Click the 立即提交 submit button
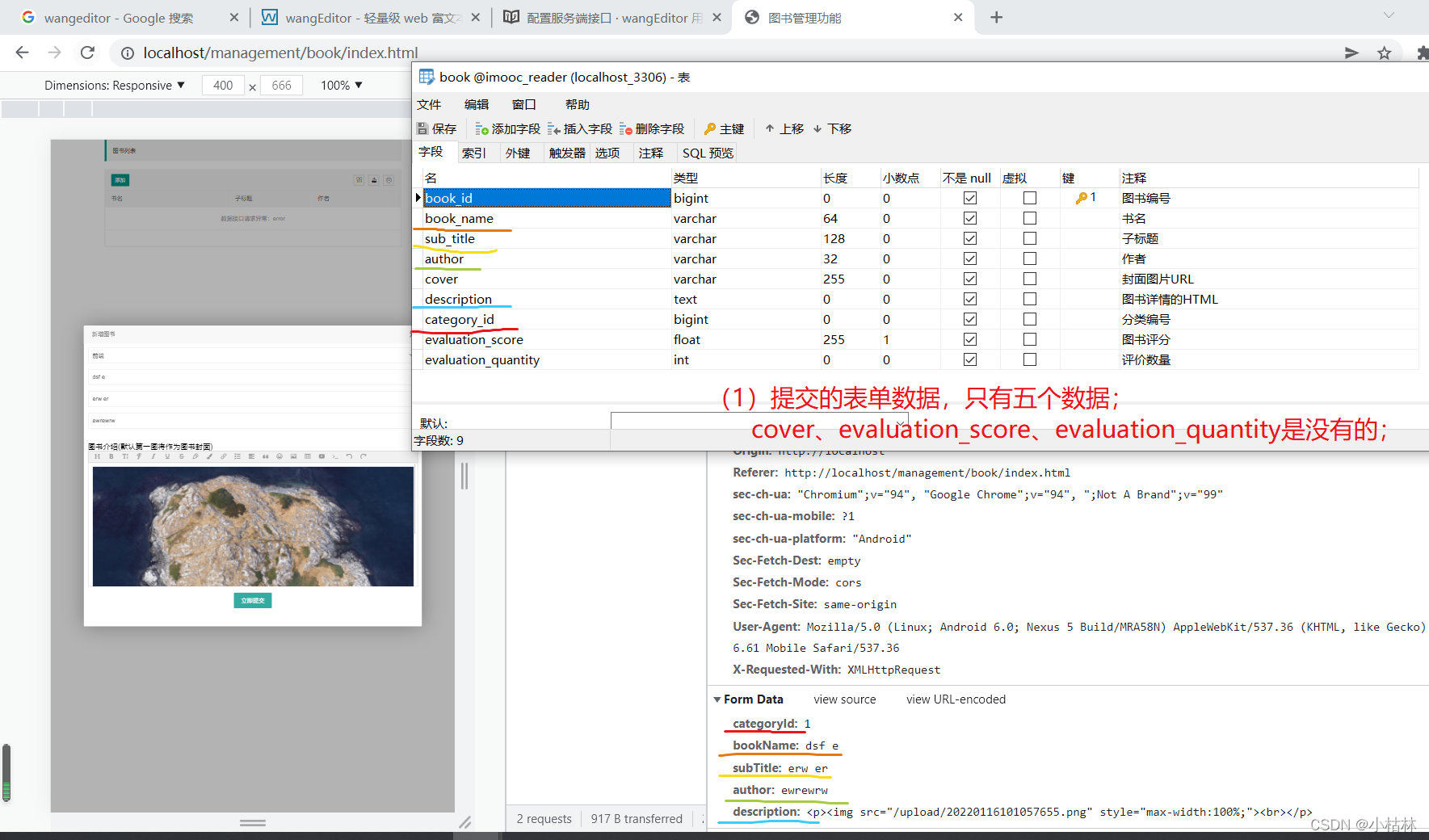Image resolution: width=1429 pixels, height=840 pixels. pyautogui.click(x=252, y=600)
